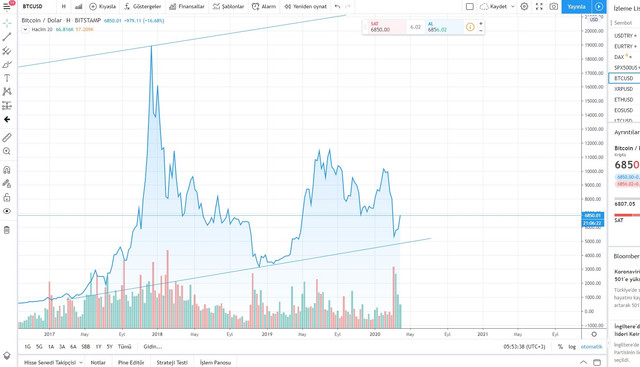Screen dimensions: 640x367
Task: Click the play icon beside Yayınla
Action: [599, 7]
